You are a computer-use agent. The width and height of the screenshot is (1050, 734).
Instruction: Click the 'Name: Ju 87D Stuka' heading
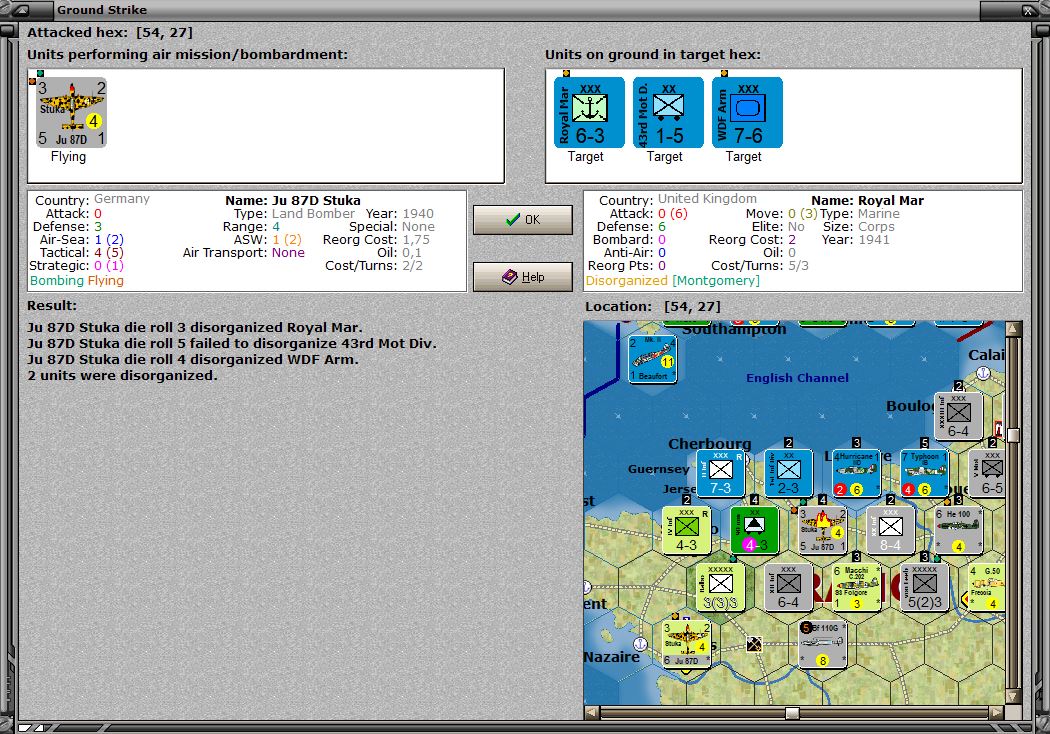(x=293, y=200)
